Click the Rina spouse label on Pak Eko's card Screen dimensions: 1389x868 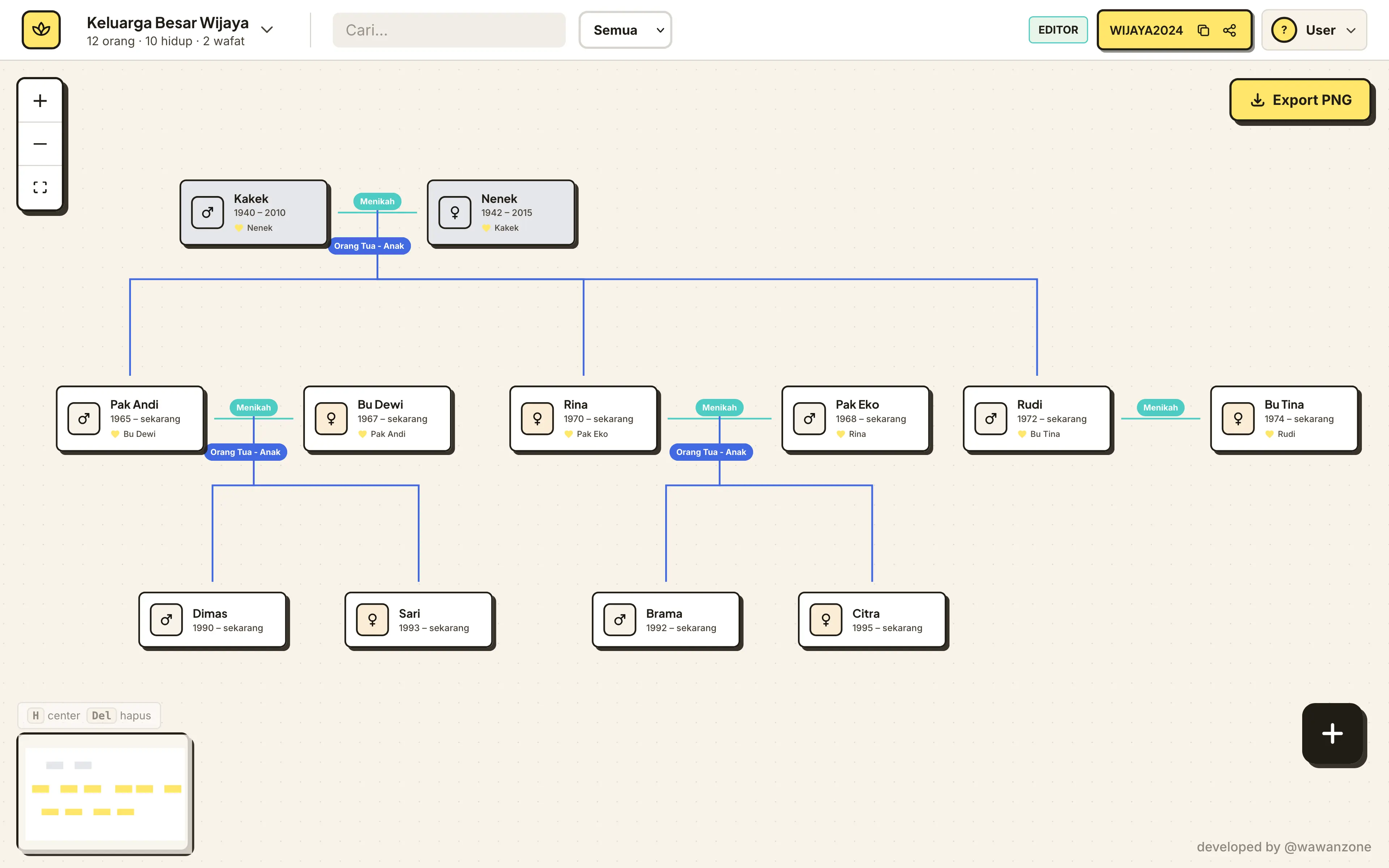coord(851,434)
